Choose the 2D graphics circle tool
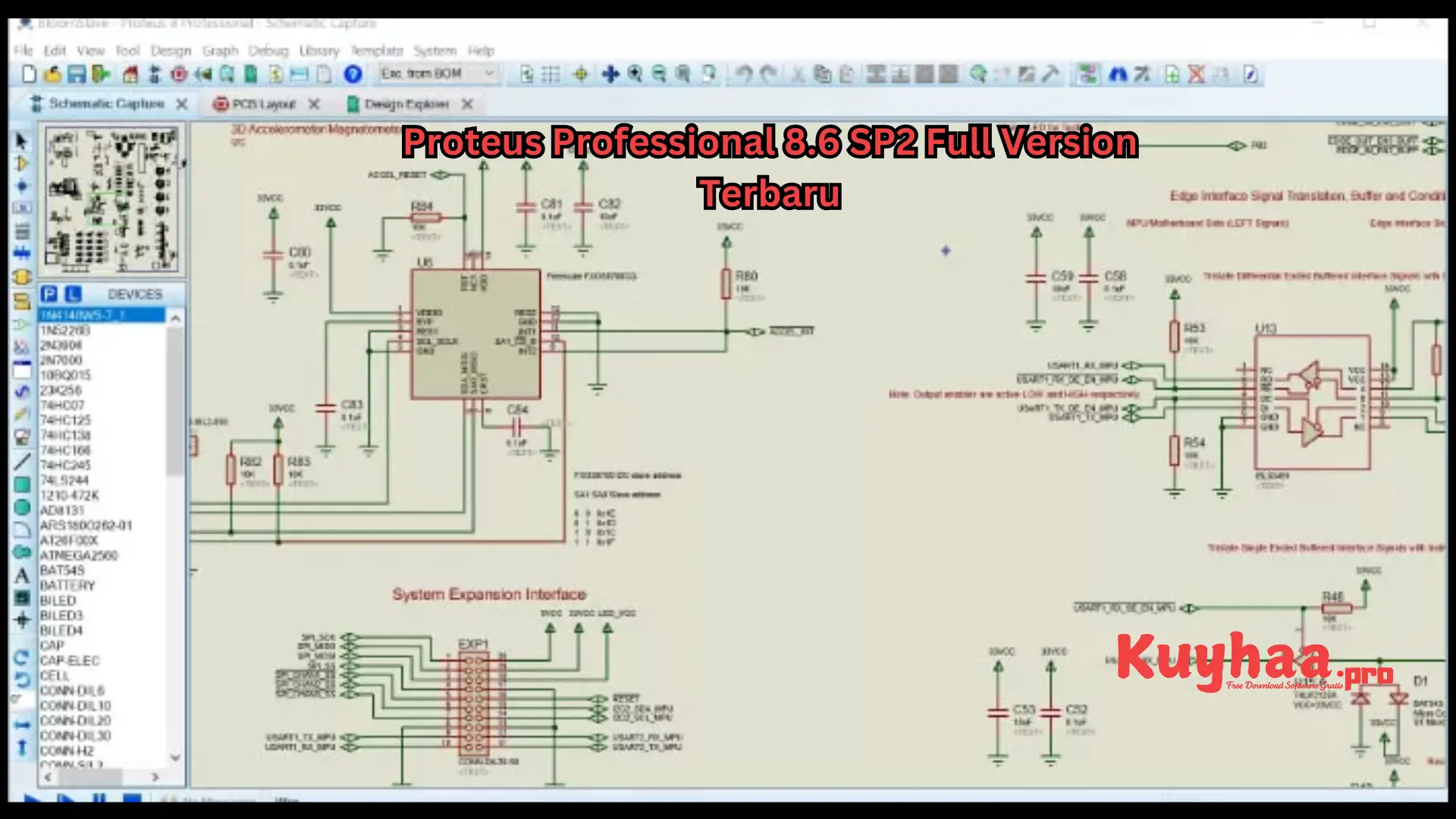1456x819 pixels. (22, 507)
